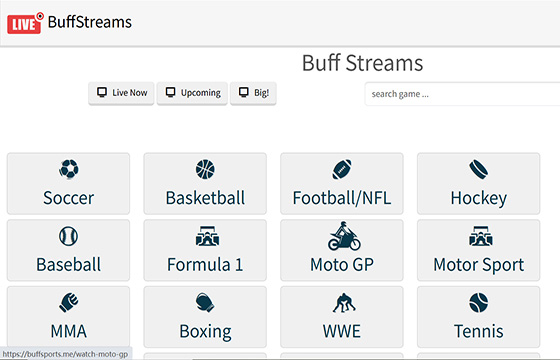Click the Formula 1 race car icon
Screen dimensions: 560x360
click(x=207, y=236)
